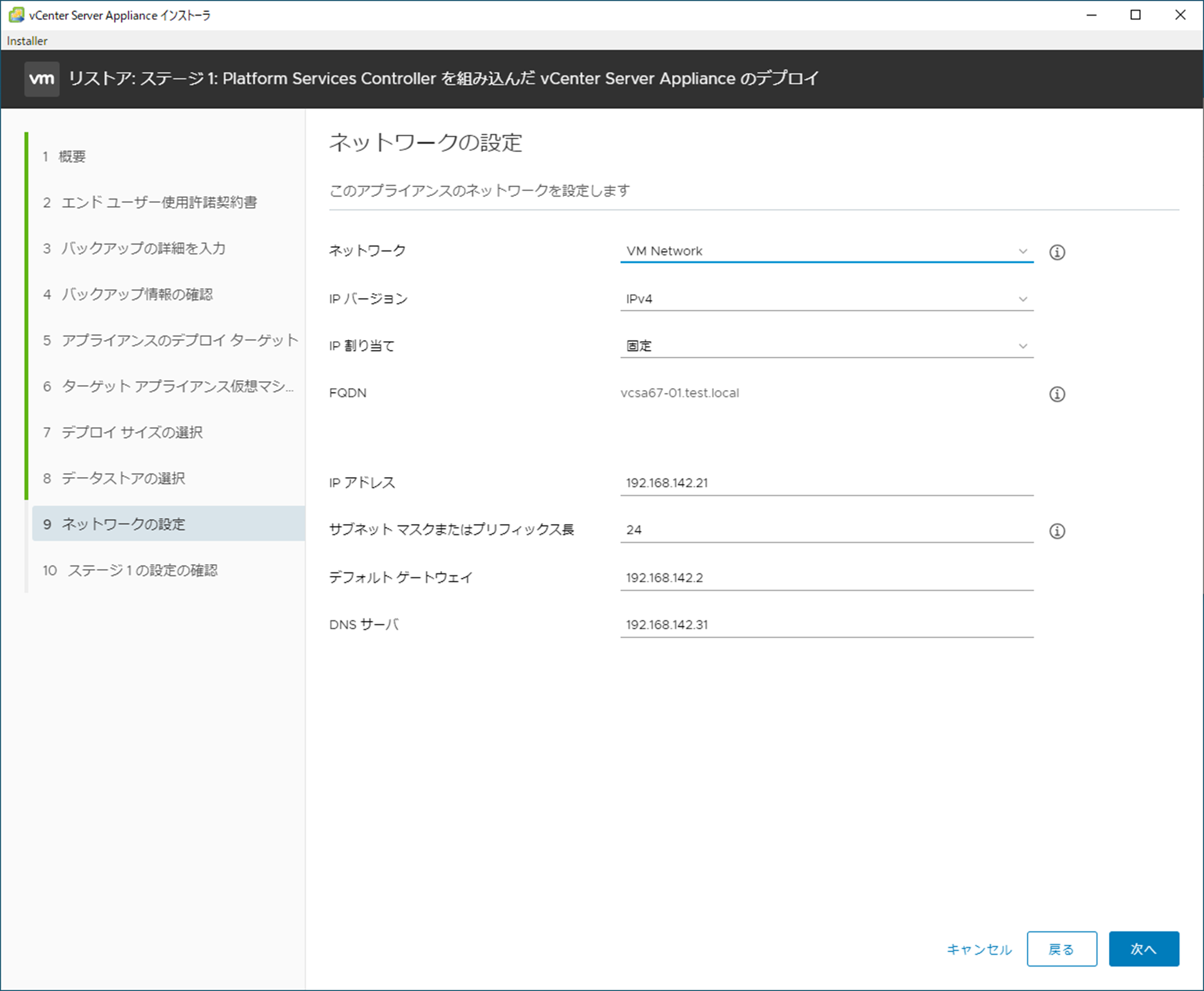
Task: Click the subnet mask info icon
Action: point(1057,531)
